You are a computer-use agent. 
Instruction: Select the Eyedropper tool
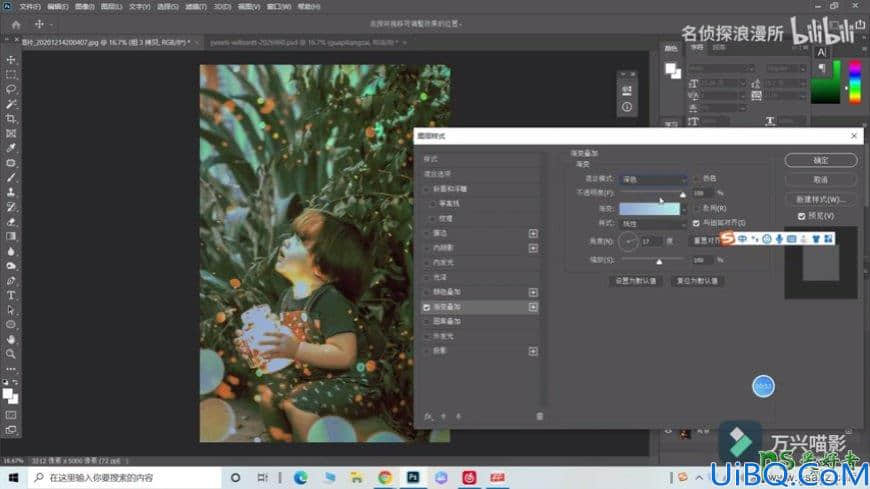[x=11, y=148]
